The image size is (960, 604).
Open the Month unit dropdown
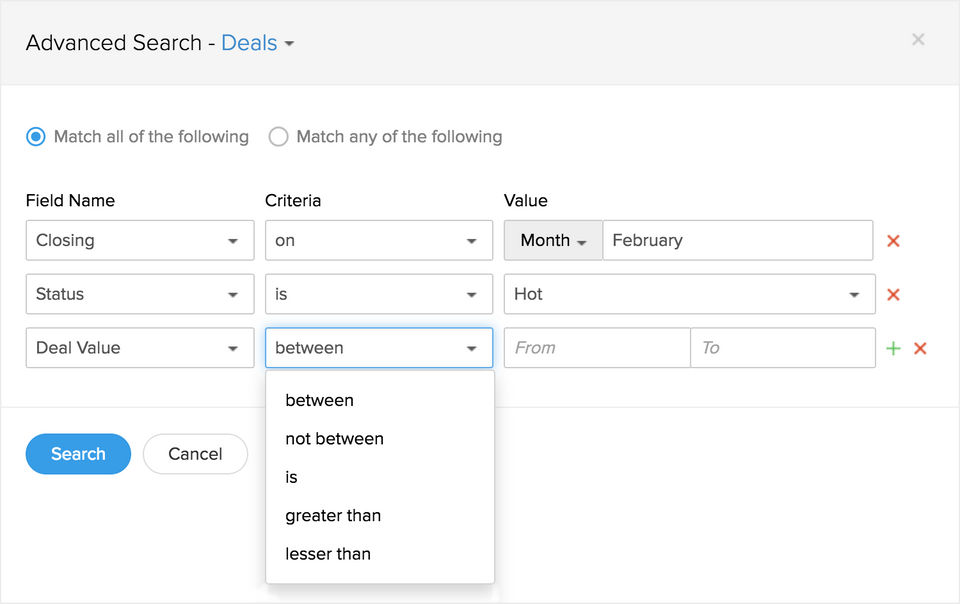click(553, 241)
